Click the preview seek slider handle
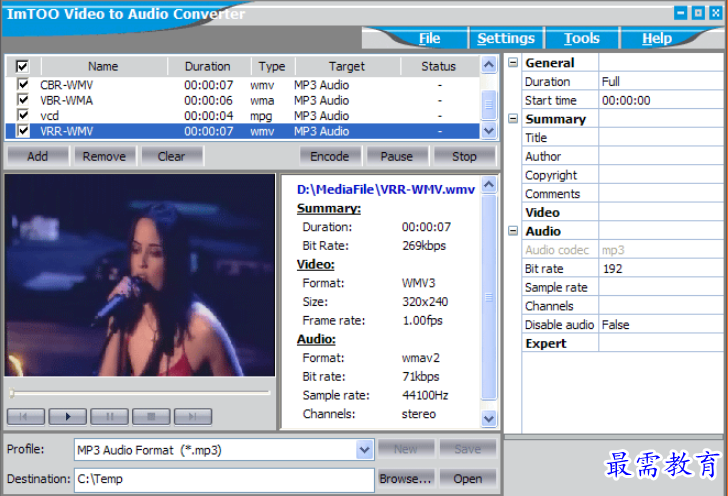Viewport: 728px width, 496px height. [x=12, y=393]
